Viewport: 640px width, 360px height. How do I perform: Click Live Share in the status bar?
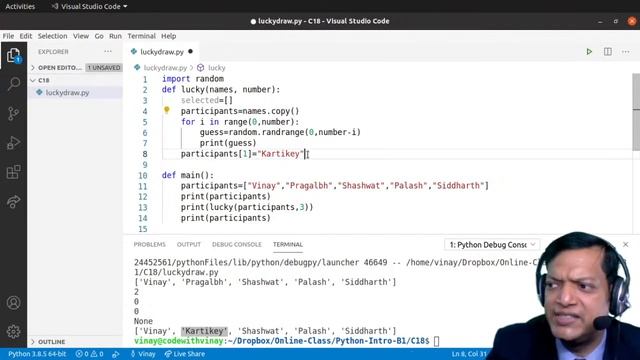click(x=184, y=354)
